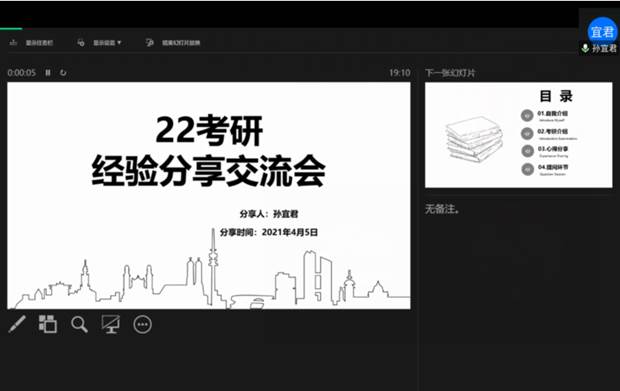Click the current slide 22考研 preview
620x391 pixels.
click(209, 195)
